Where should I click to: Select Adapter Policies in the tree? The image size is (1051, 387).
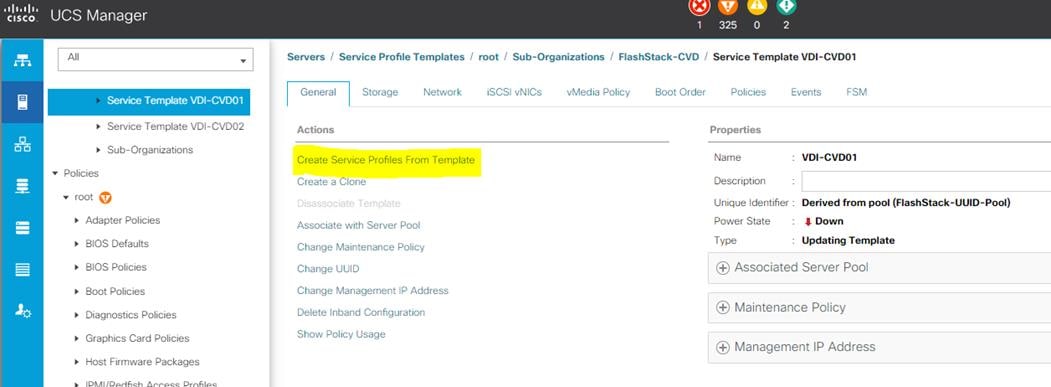point(123,220)
